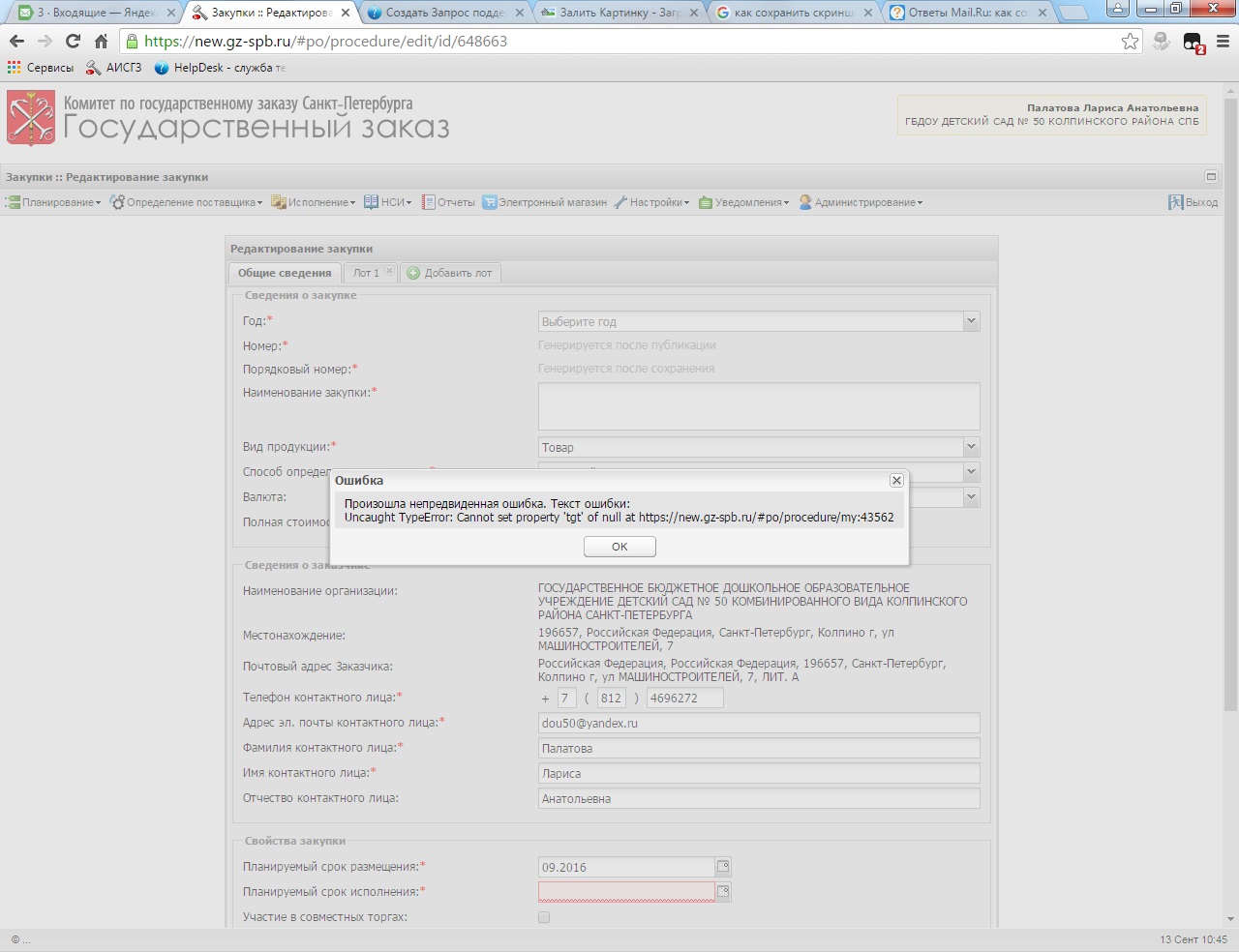The image size is (1239, 952).
Task: Reload the page in the browser
Action: click(x=73, y=41)
